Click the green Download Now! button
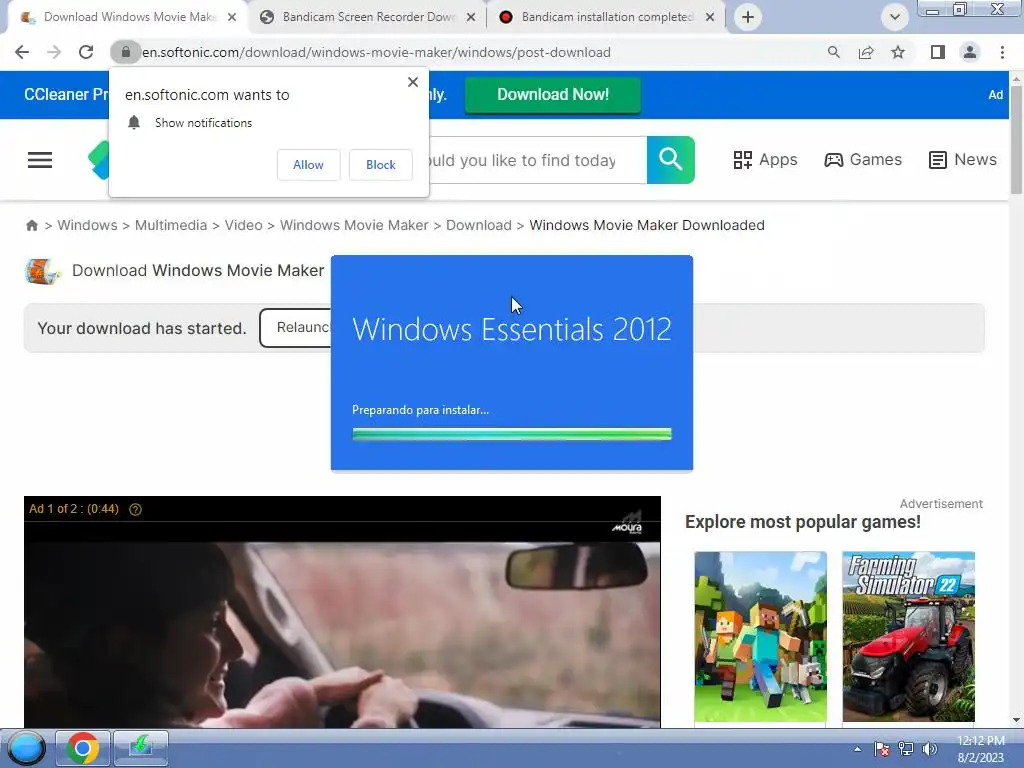 [552, 95]
